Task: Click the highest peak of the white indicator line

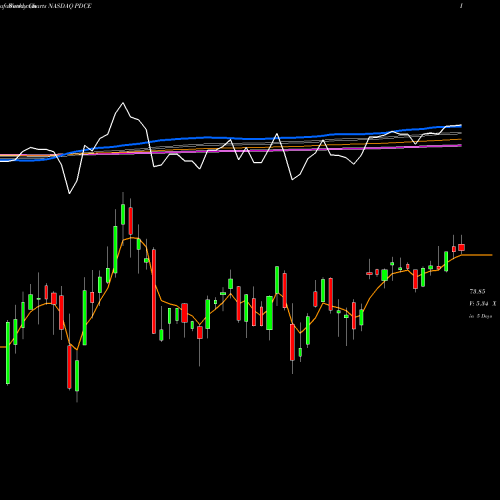Action: 123,103
